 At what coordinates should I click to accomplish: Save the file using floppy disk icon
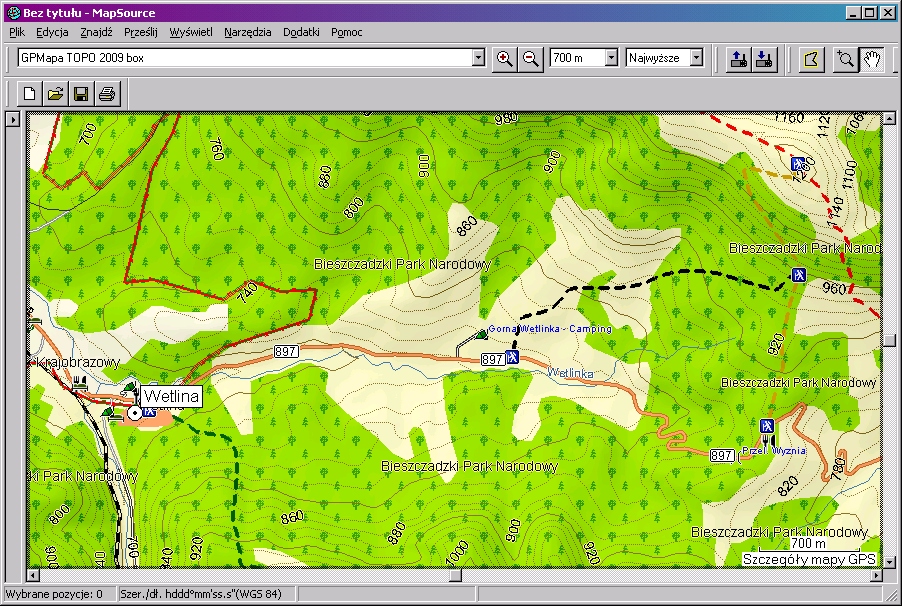81,95
